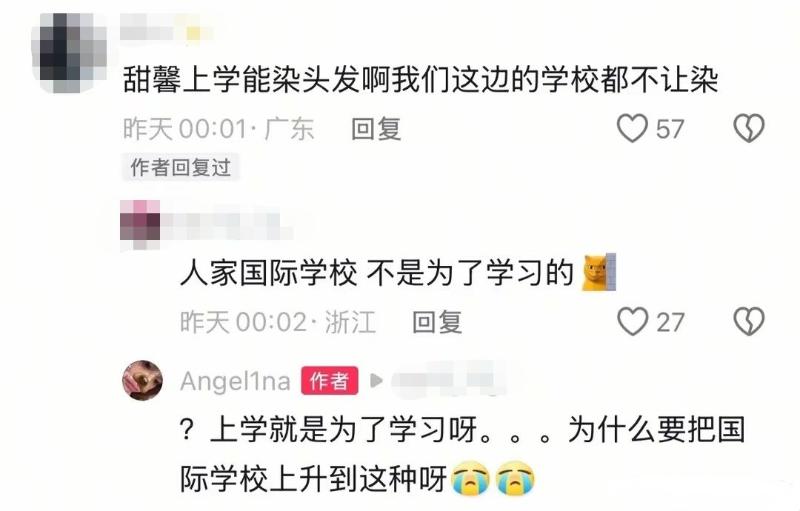800x511 pixels.
Task: Open the pink pixelated avatar of second commenter
Action: click(141, 222)
